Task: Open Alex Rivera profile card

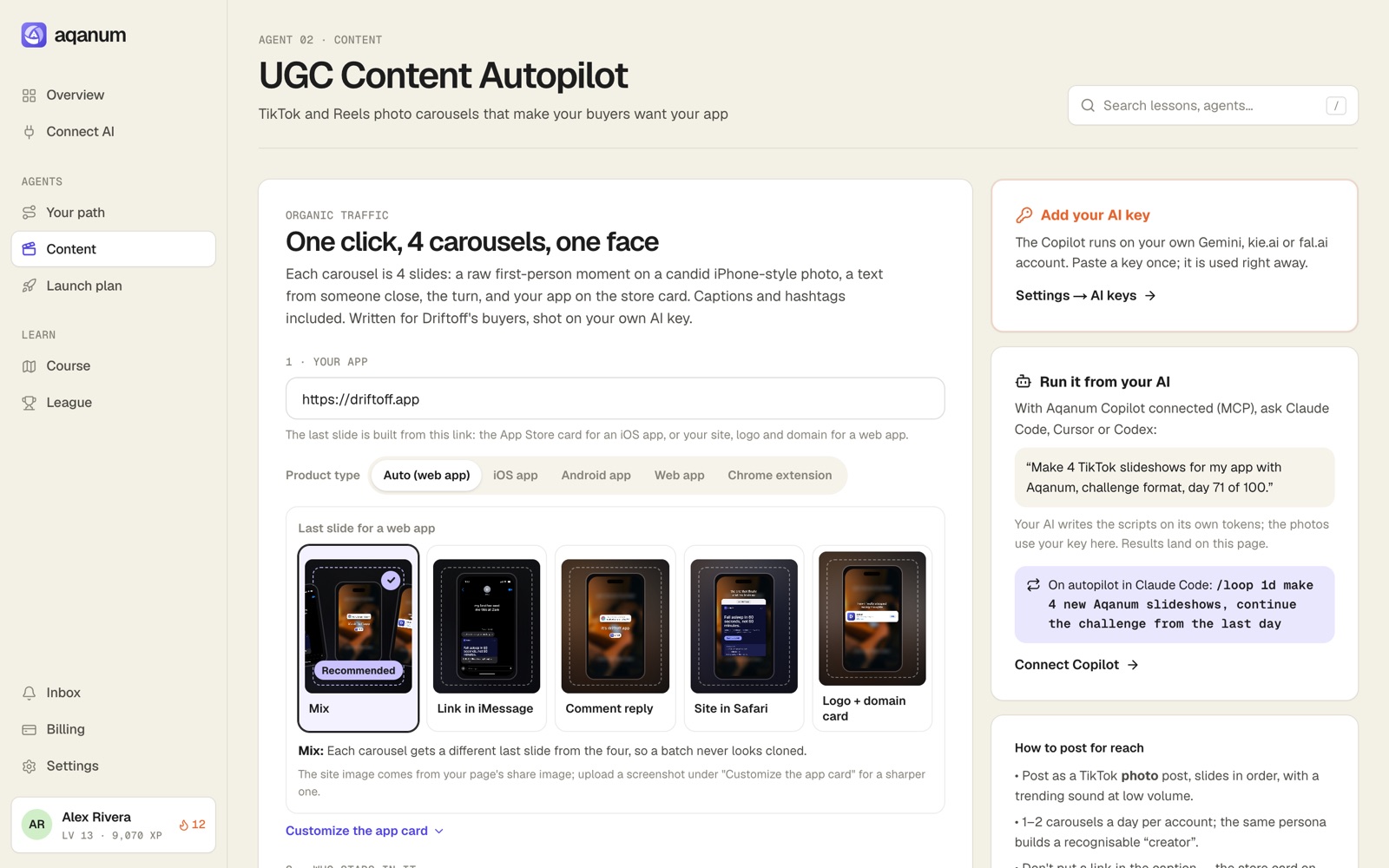Action: coord(114,825)
